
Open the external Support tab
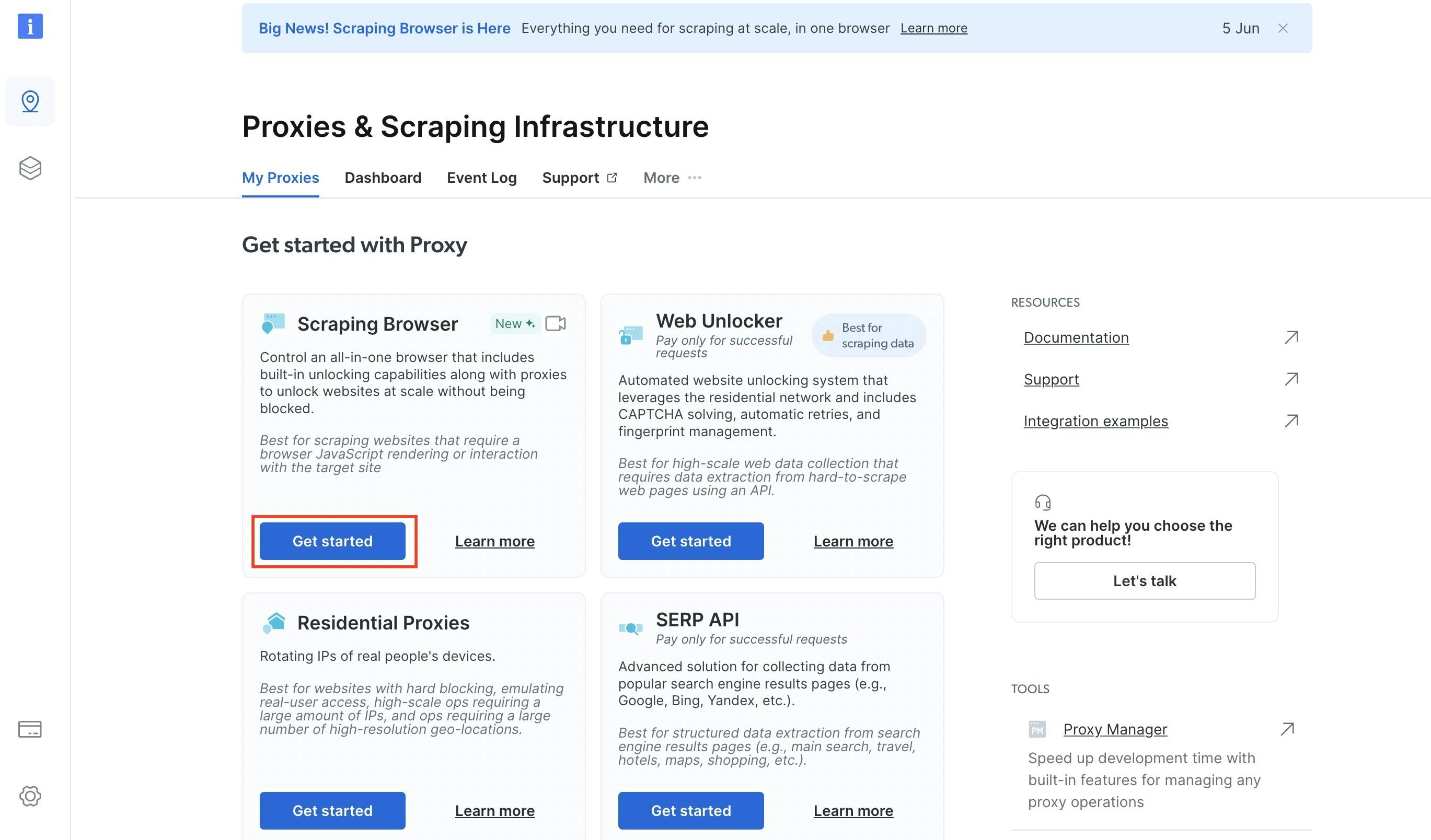point(579,178)
